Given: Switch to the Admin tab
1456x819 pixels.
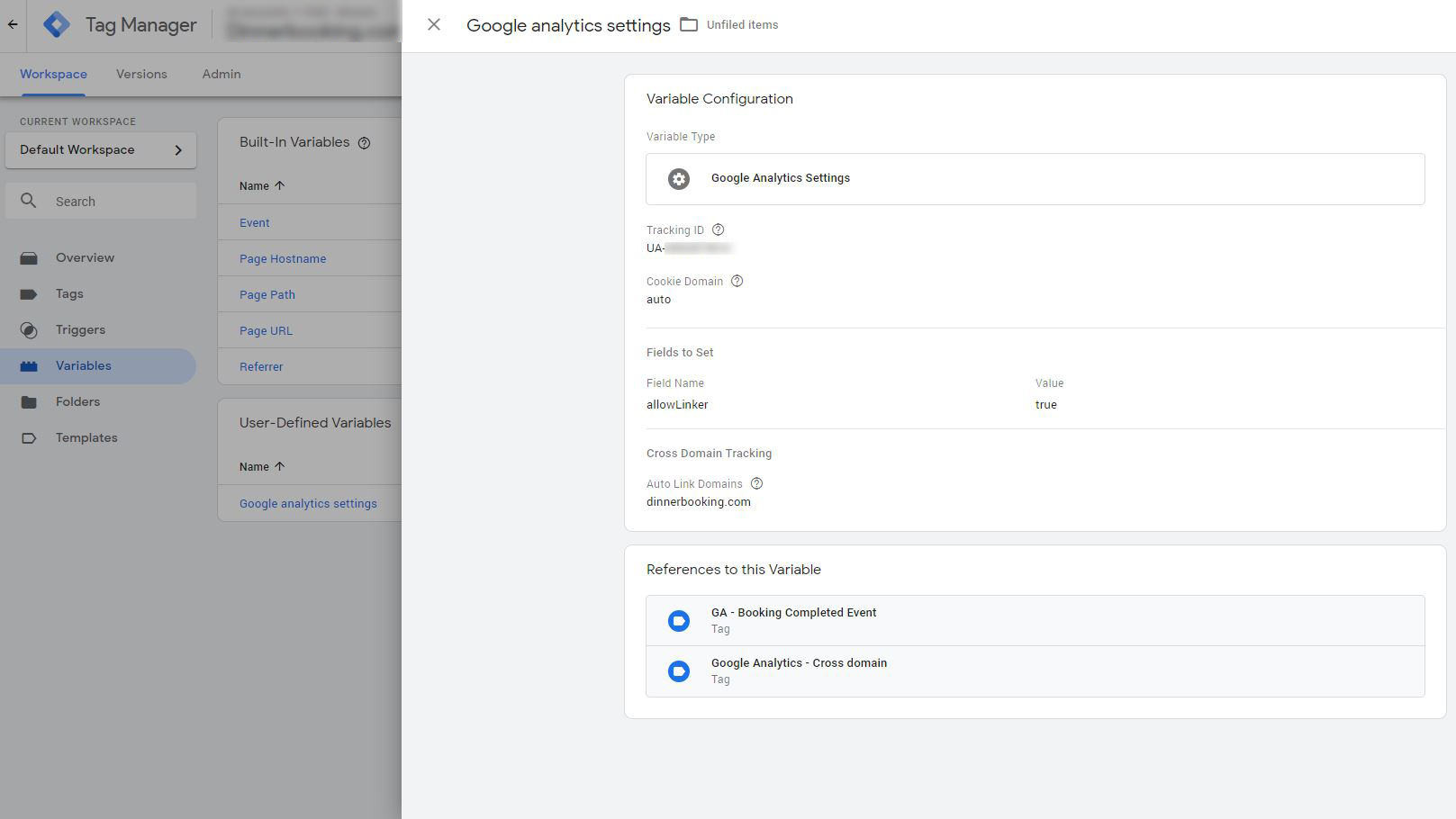Looking at the screenshot, I should [x=222, y=74].
